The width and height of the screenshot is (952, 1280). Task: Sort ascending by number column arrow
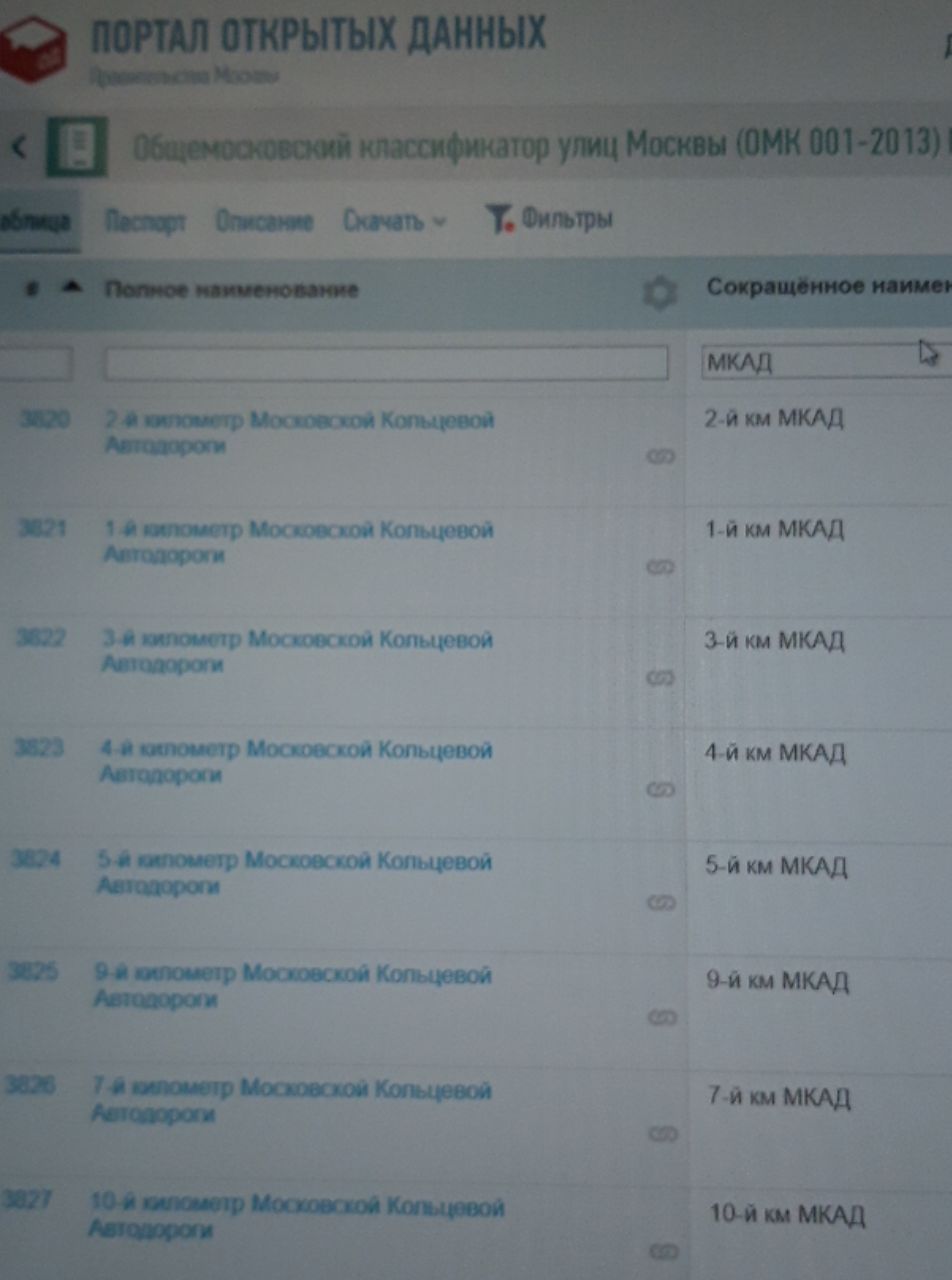coord(70,289)
